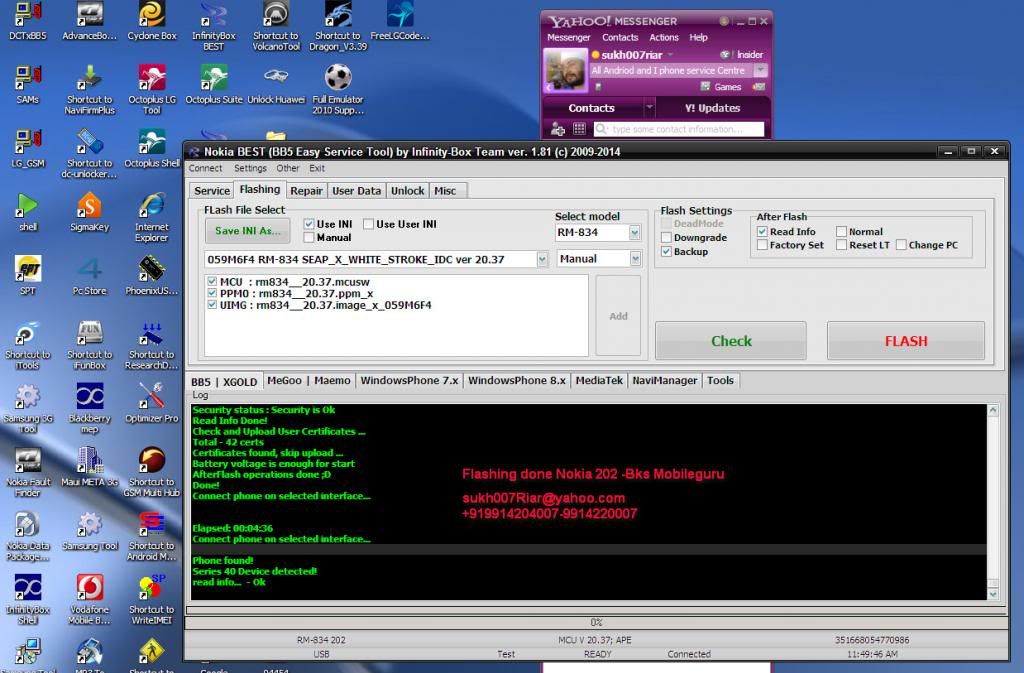Click the green Check button

tap(731, 341)
